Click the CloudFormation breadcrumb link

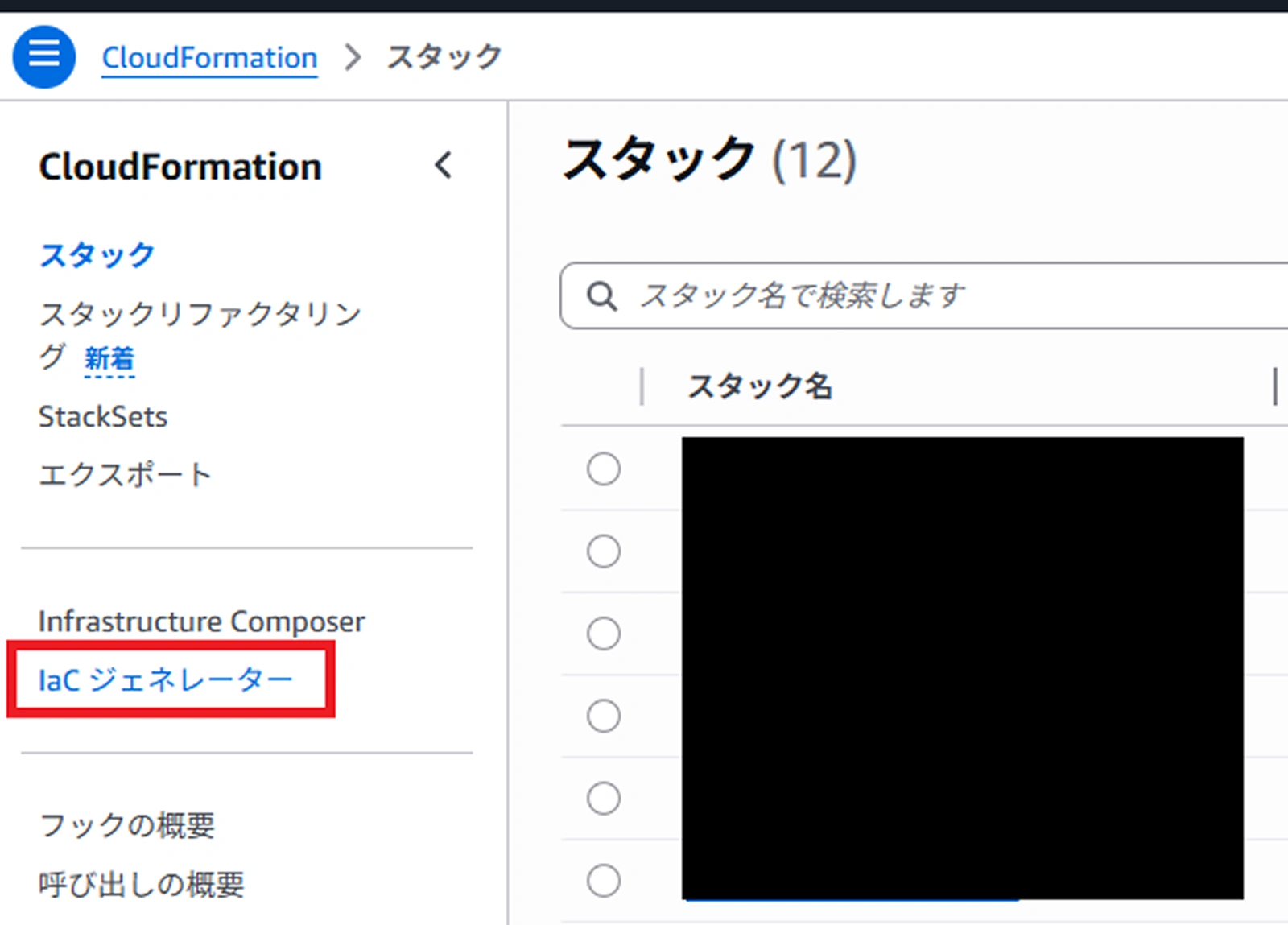[209, 58]
